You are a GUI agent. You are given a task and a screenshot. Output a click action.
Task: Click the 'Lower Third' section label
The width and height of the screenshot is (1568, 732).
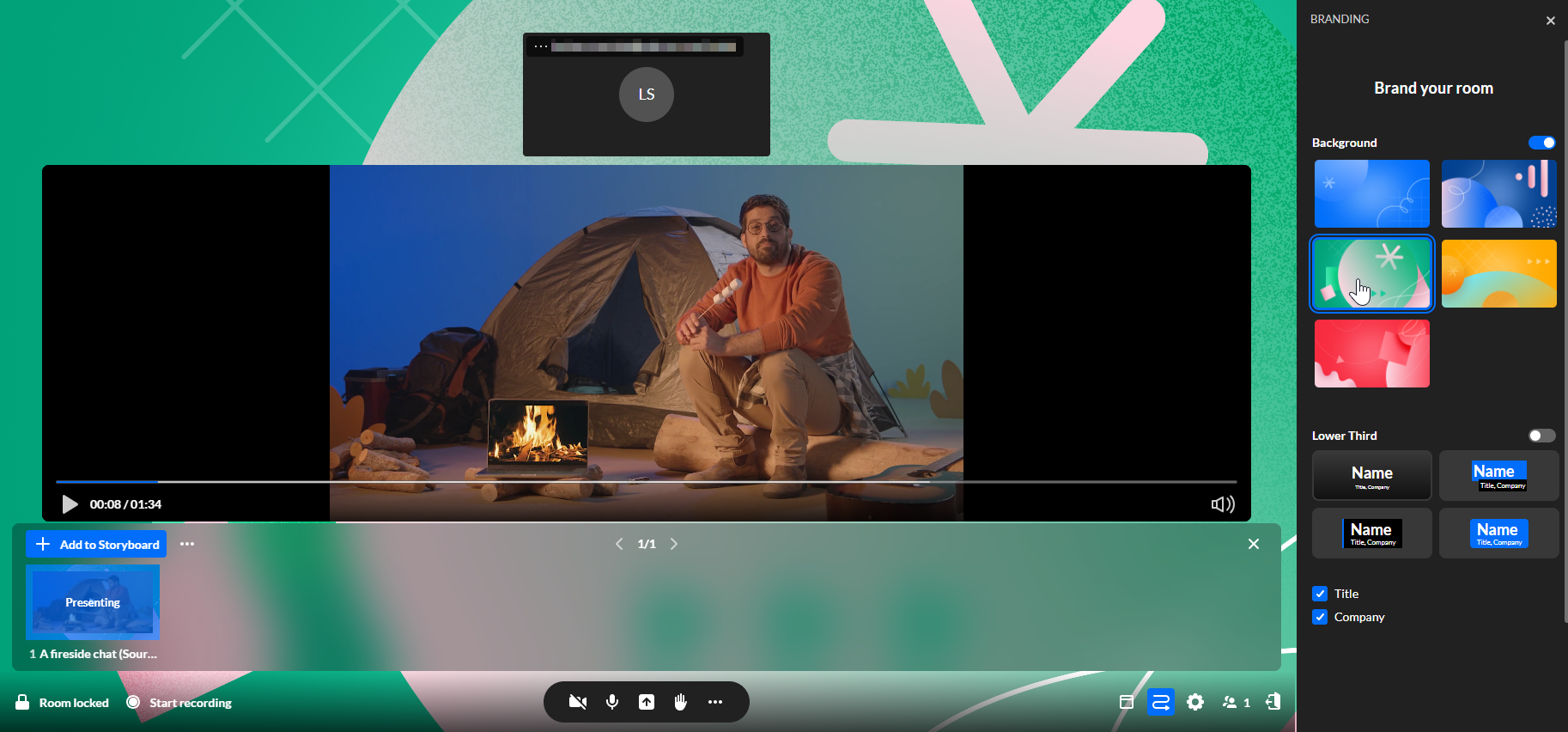tap(1345, 436)
